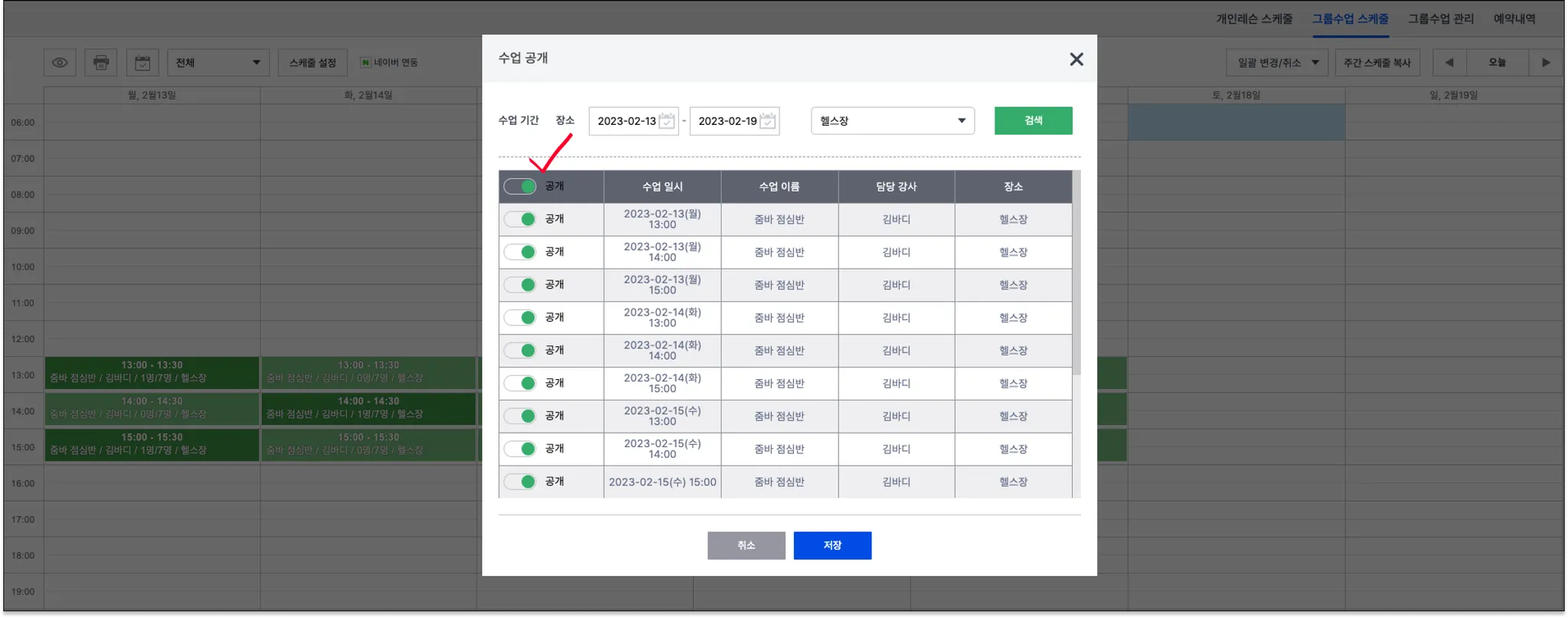Switch to 개인레슨 스케줄 tab
This screenshot has width=1568, height=618.
coord(1254,19)
